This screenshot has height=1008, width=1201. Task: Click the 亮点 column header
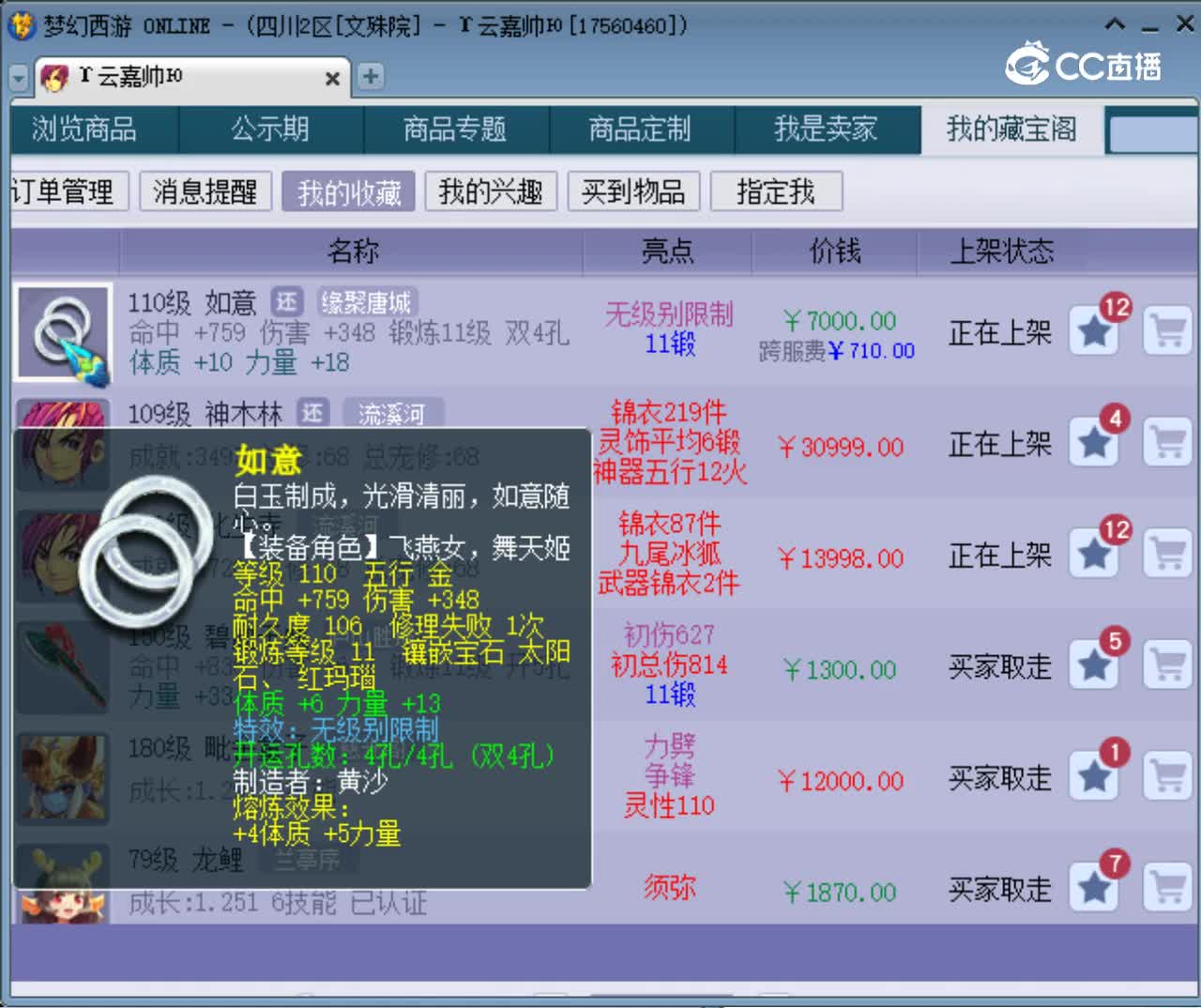pyautogui.click(x=667, y=251)
